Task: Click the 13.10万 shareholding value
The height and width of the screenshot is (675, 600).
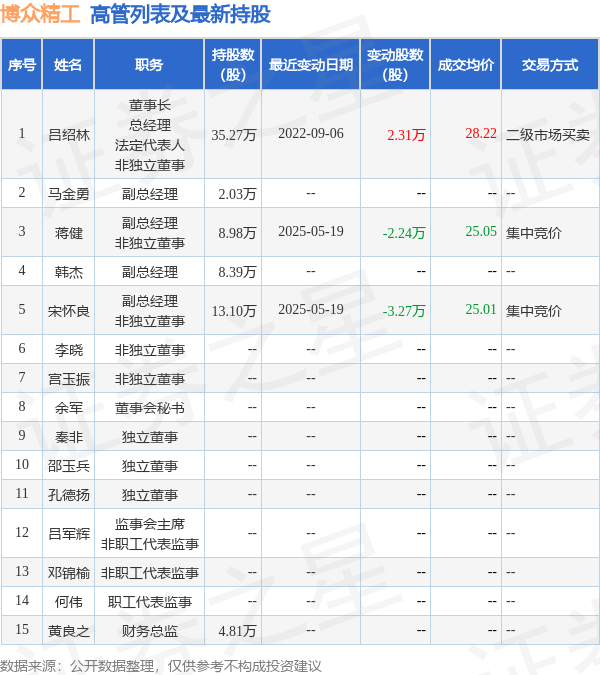Action: click(234, 311)
